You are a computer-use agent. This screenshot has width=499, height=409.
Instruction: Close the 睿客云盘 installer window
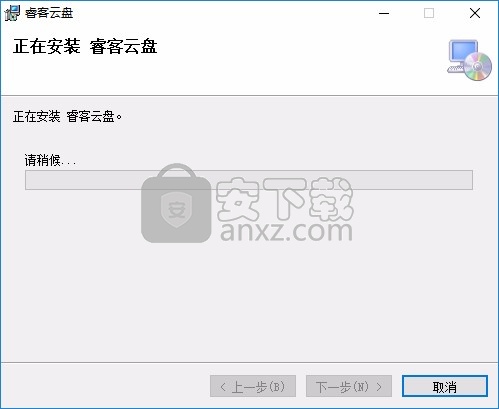point(475,13)
